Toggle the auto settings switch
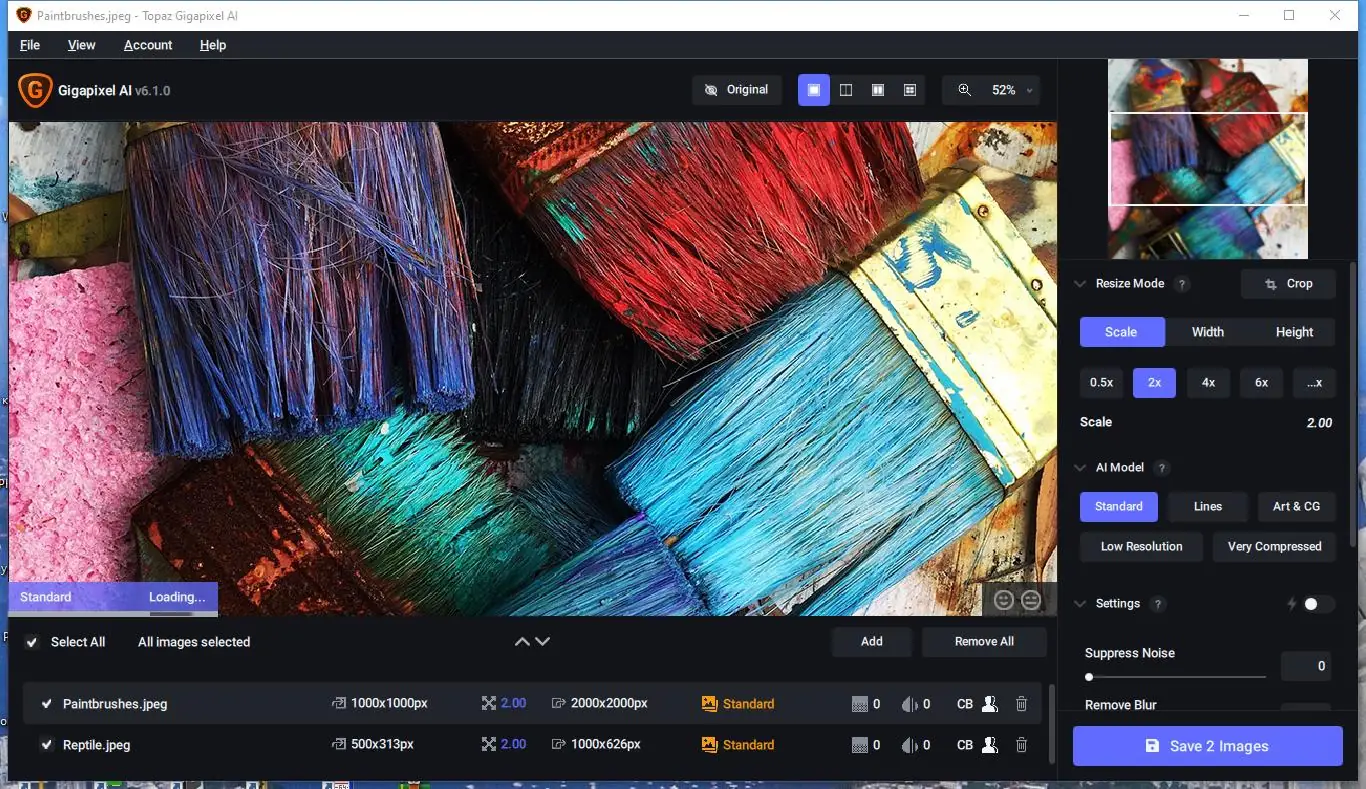Image resolution: width=1366 pixels, height=789 pixels. tap(1317, 604)
